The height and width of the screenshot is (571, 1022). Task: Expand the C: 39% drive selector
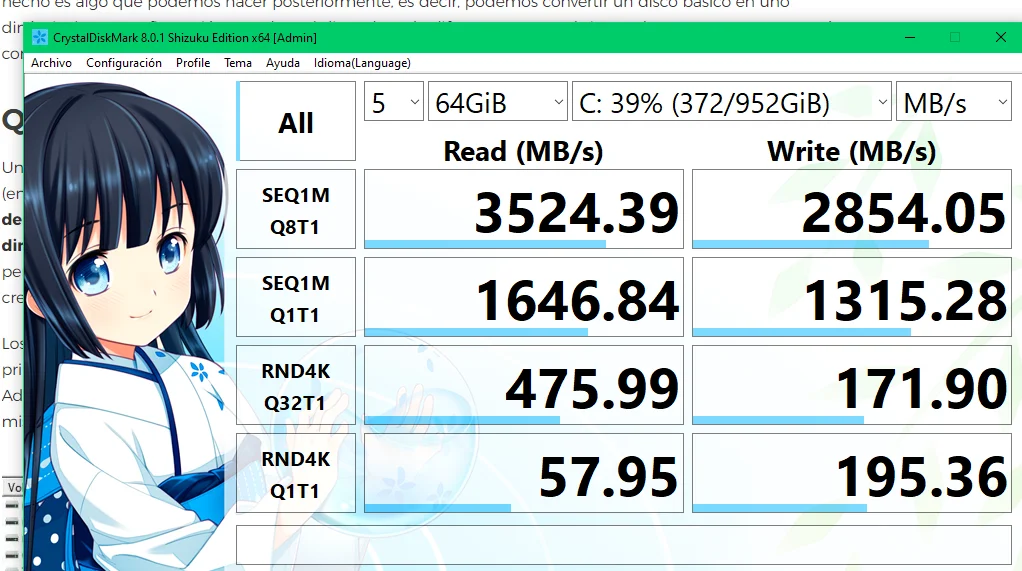click(x=731, y=102)
